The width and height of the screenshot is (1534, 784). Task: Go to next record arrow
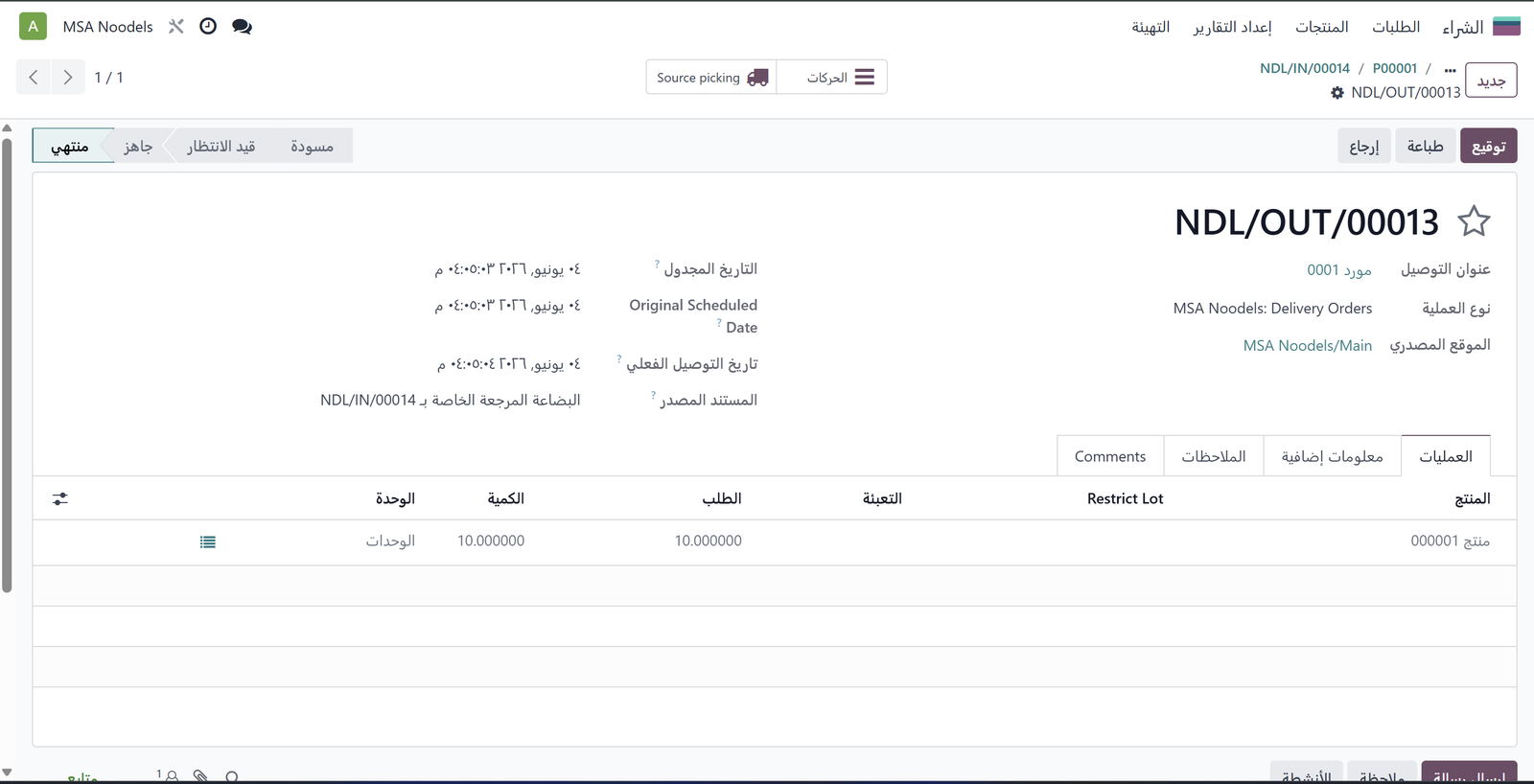pos(68,78)
